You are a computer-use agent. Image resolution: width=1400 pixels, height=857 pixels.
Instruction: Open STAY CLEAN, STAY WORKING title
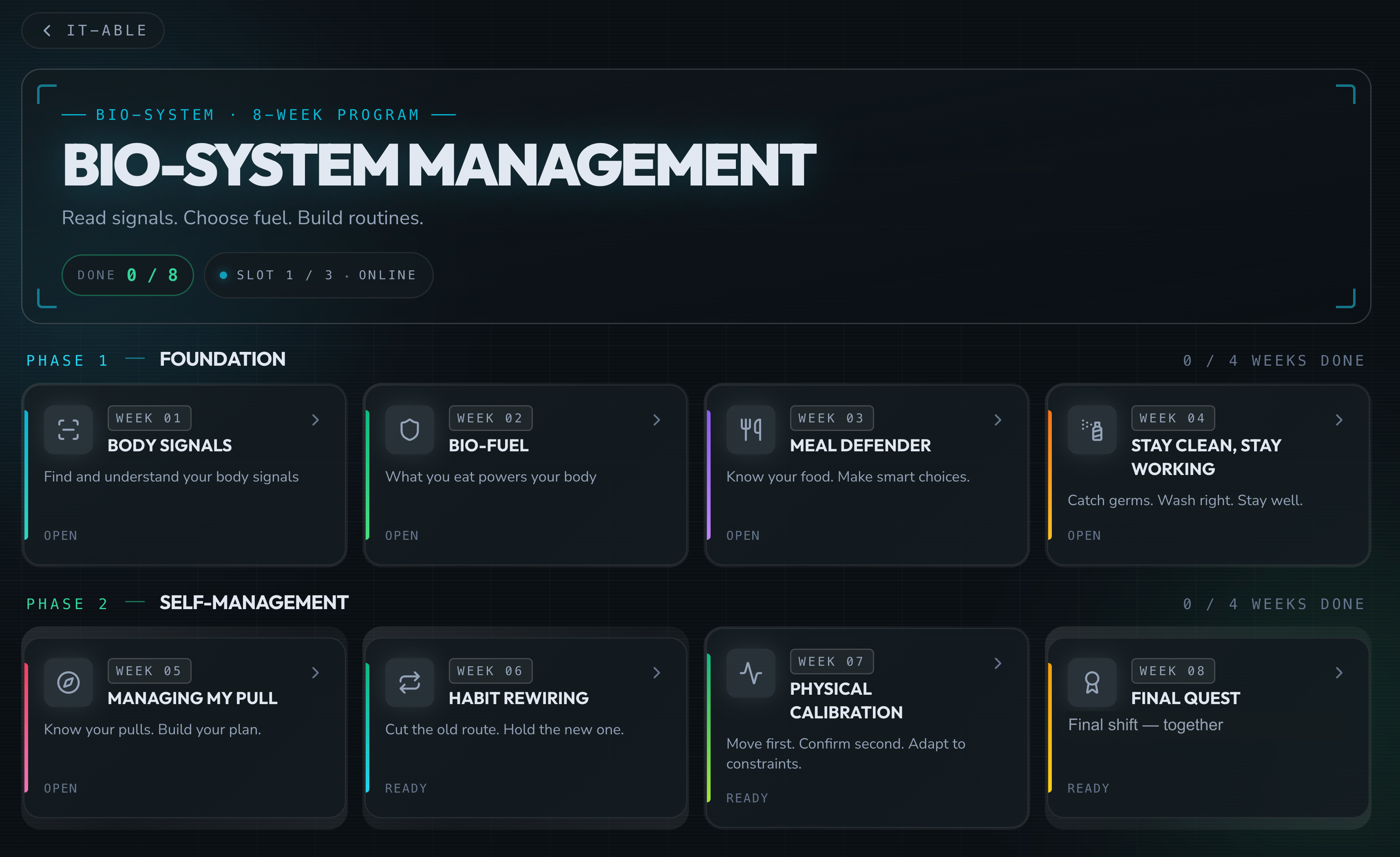click(x=1206, y=457)
